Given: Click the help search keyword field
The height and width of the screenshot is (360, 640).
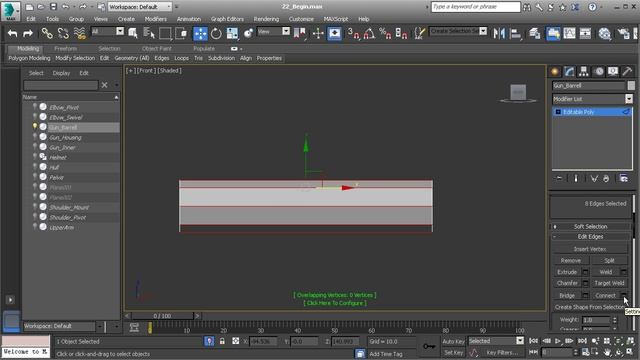Looking at the screenshot, I should click(476, 7).
